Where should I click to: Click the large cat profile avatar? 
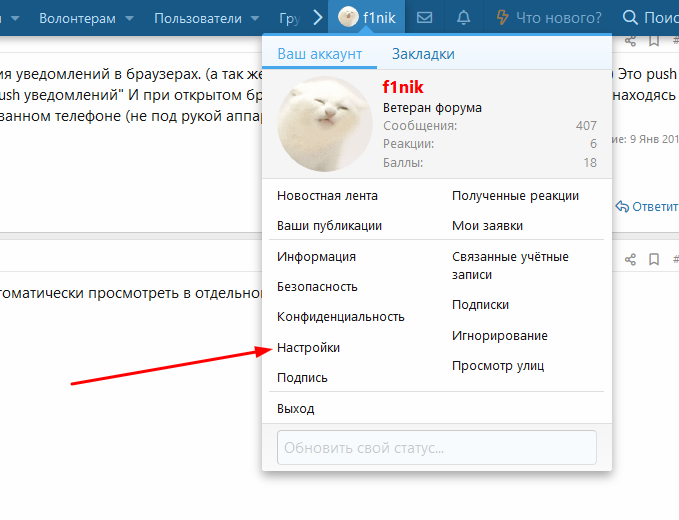(x=325, y=124)
